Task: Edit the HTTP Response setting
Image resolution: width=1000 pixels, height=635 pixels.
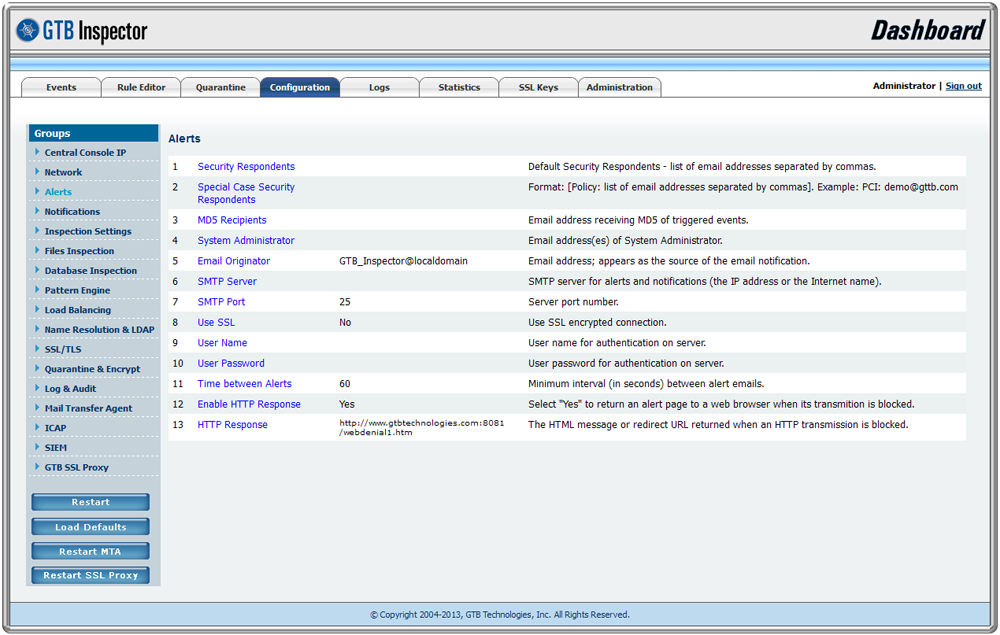Action: [x=232, y=424]
